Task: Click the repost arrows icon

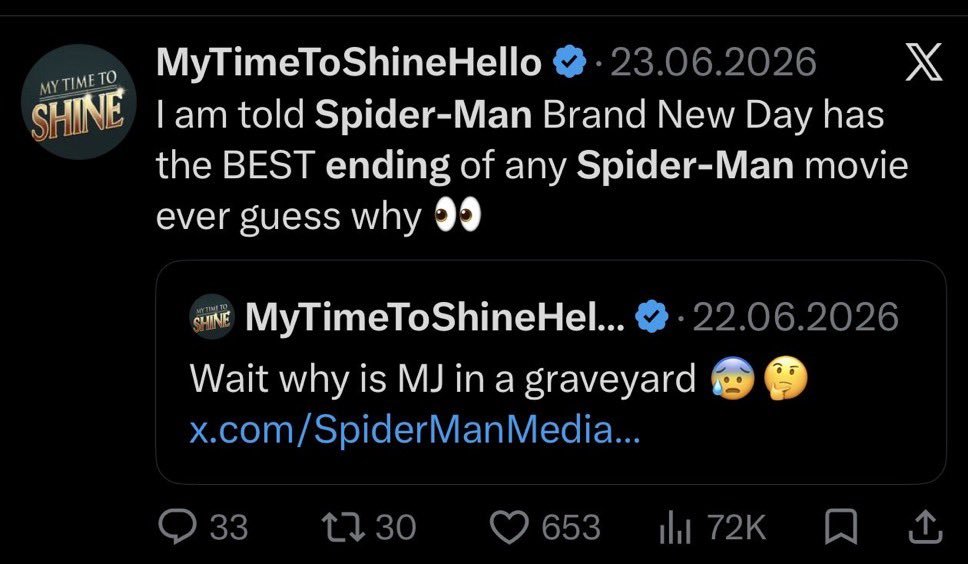Action: pyautogui.click(x=344, y=527)
